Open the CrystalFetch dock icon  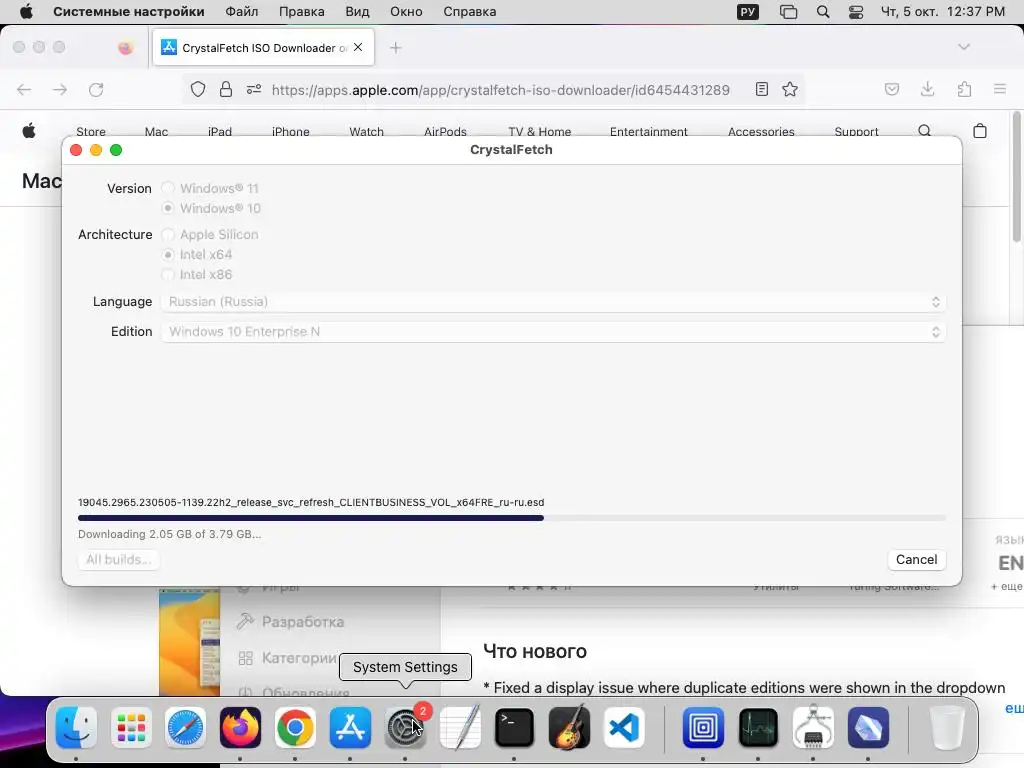868,727
